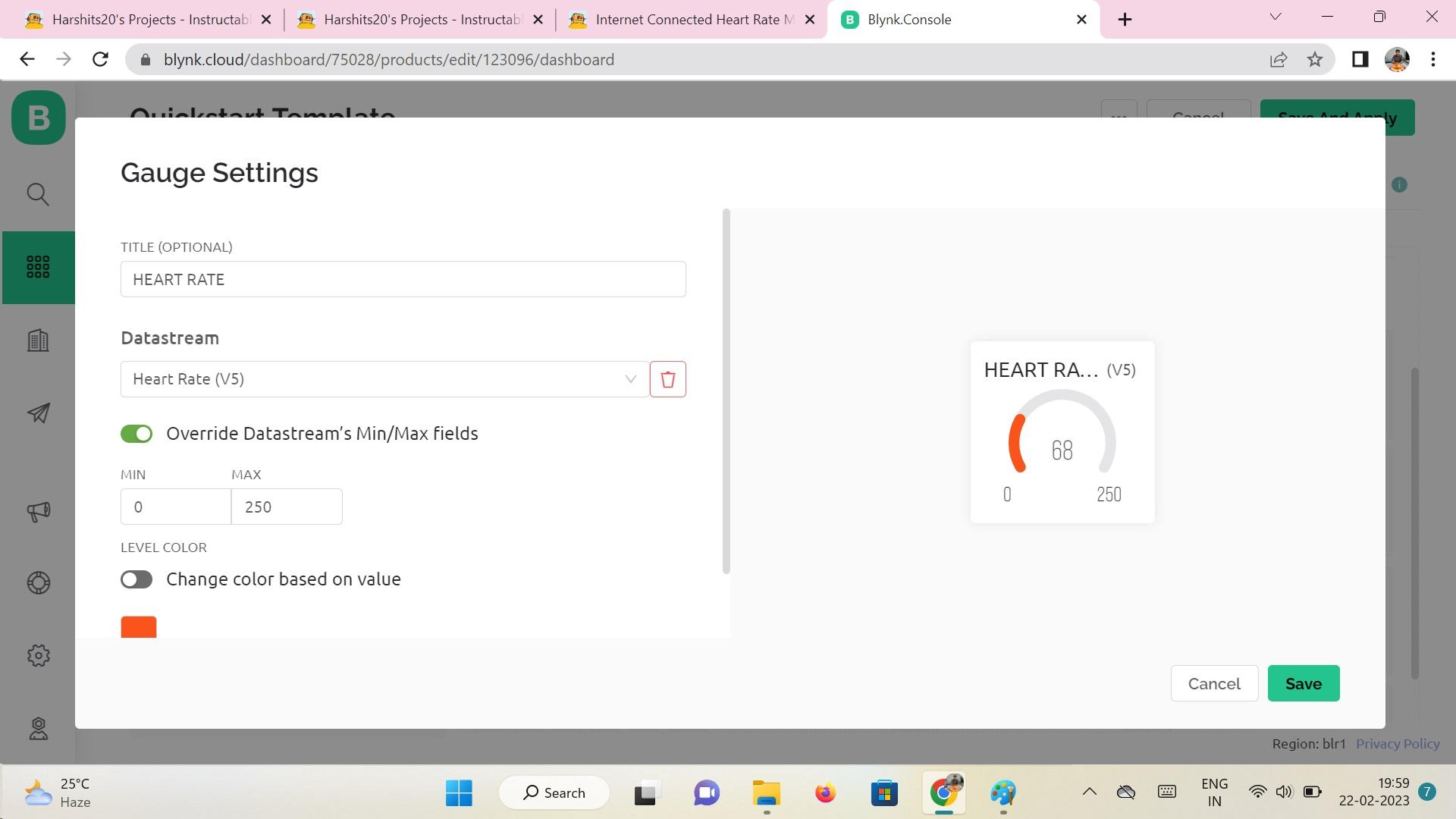Click the browser address bar URL
The image size is (1456, 819).
388,59
